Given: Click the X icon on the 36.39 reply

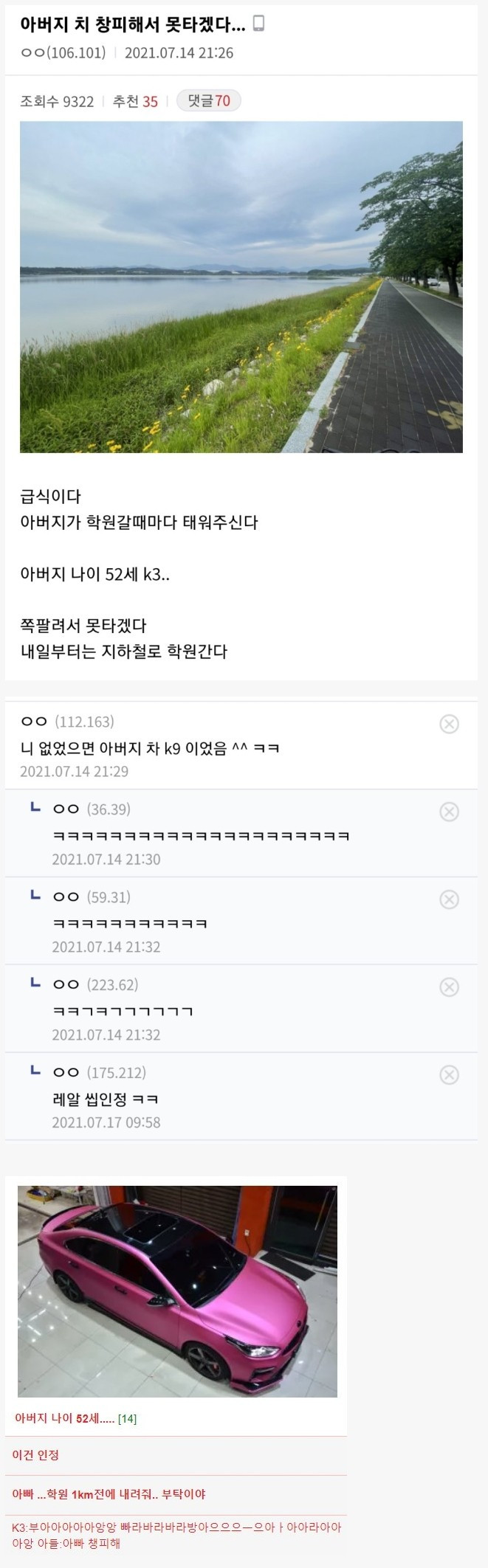Looking at the screenshot, I should tap(449, 812).
